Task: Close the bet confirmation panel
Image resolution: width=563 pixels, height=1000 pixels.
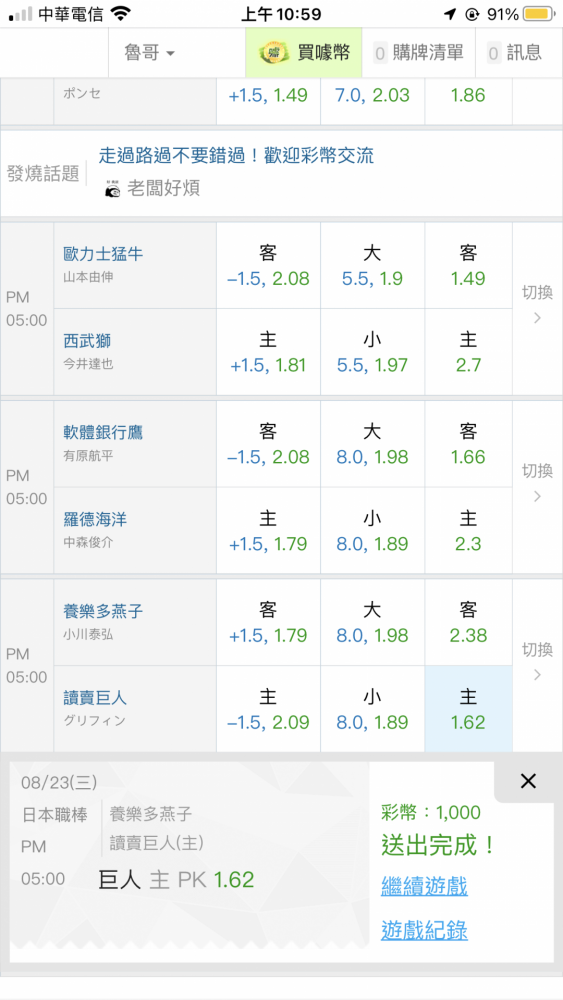Action: click(528, 781)
